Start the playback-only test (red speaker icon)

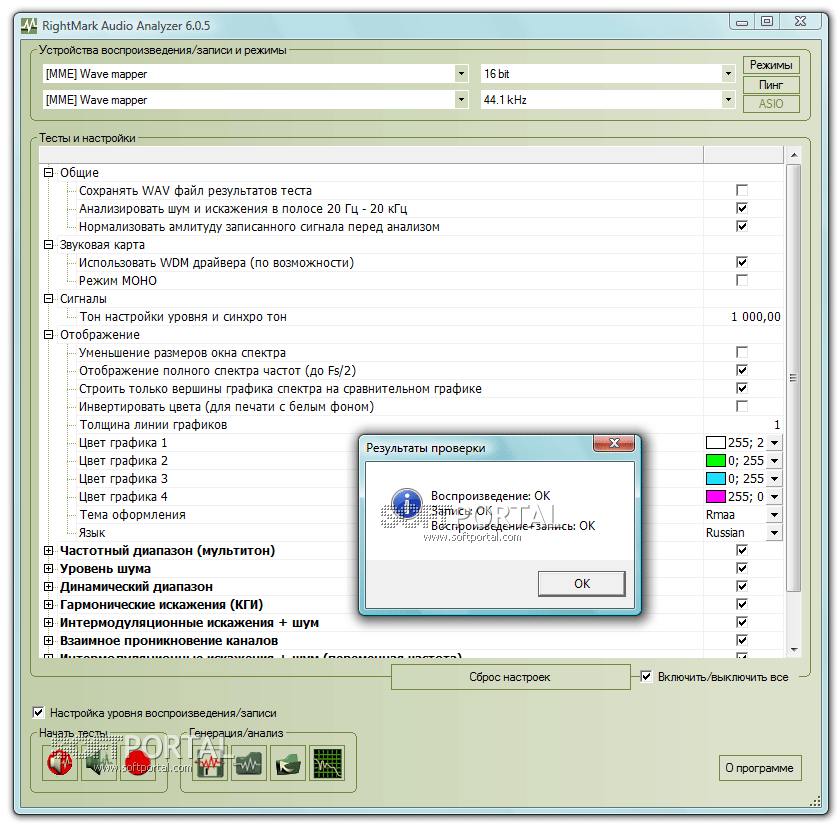click(x=60, y=763)
